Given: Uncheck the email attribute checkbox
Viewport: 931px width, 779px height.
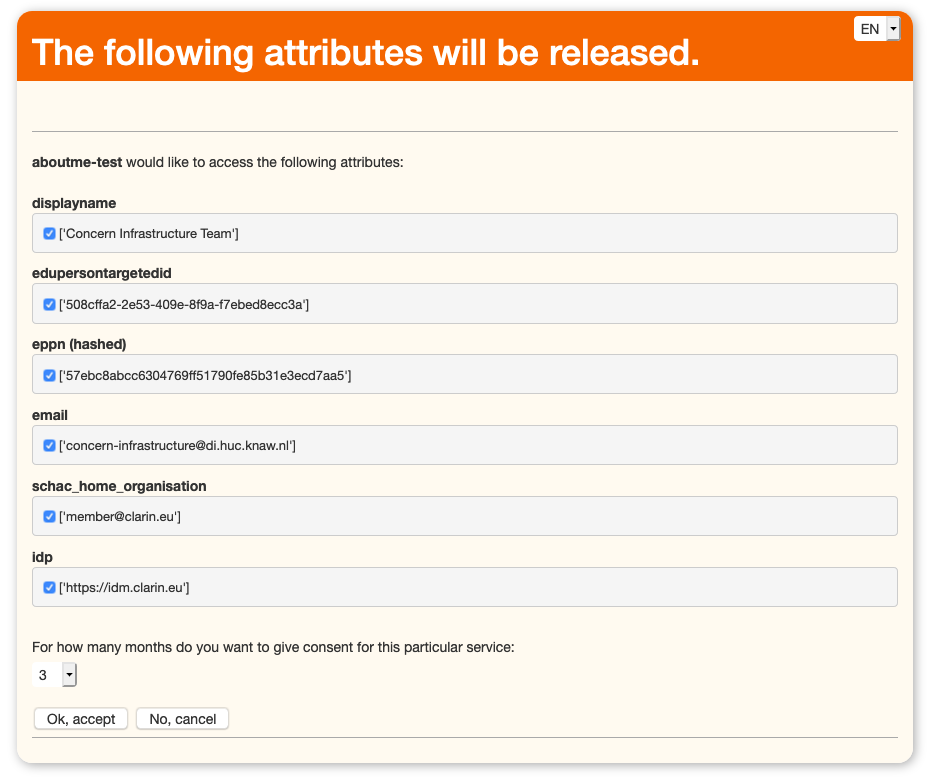Looking at the screenshot, I should coord(49,445).
